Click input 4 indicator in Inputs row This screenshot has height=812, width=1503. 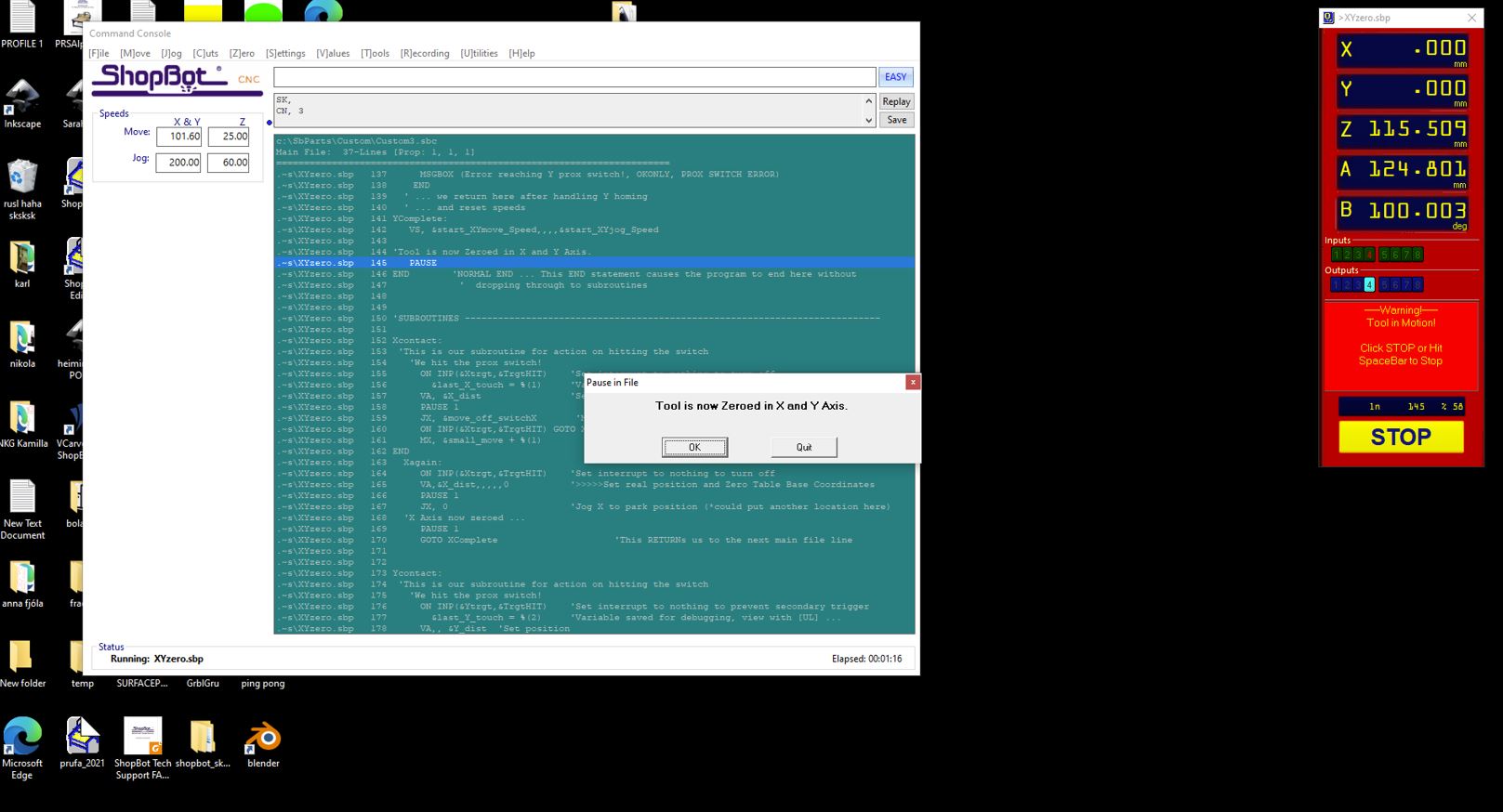[1369, 255]
